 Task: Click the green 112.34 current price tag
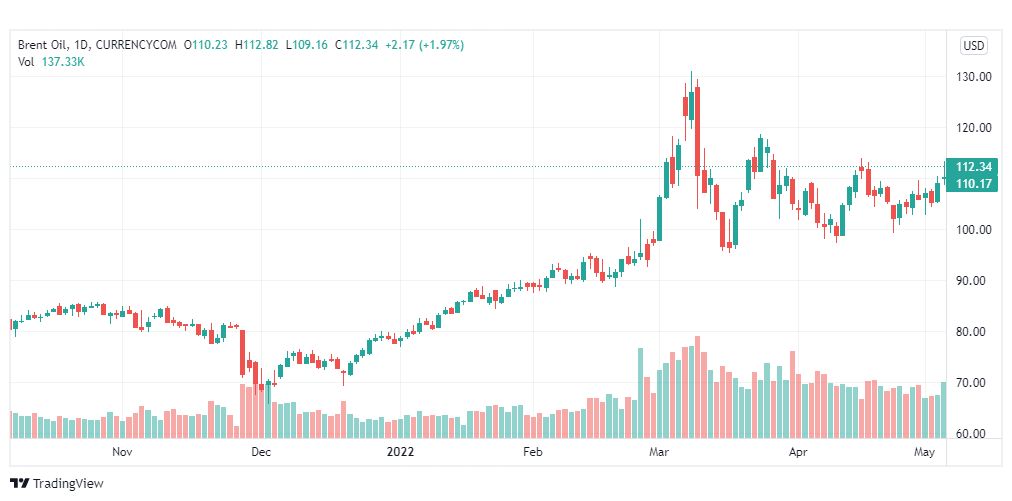pyautogui.click(x=973, y=167)
